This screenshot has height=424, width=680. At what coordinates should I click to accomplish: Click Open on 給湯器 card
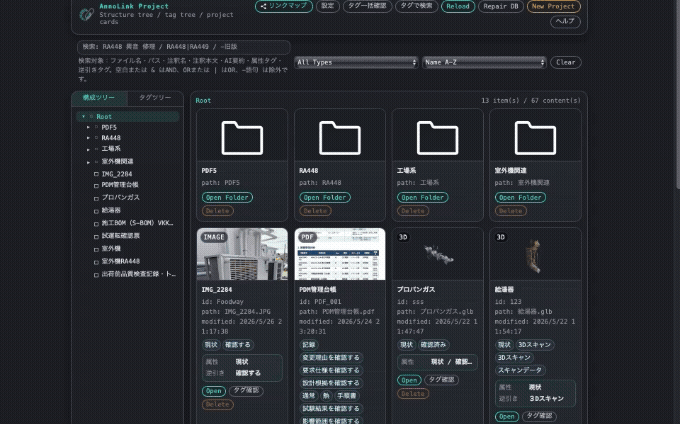pos(507,417)
